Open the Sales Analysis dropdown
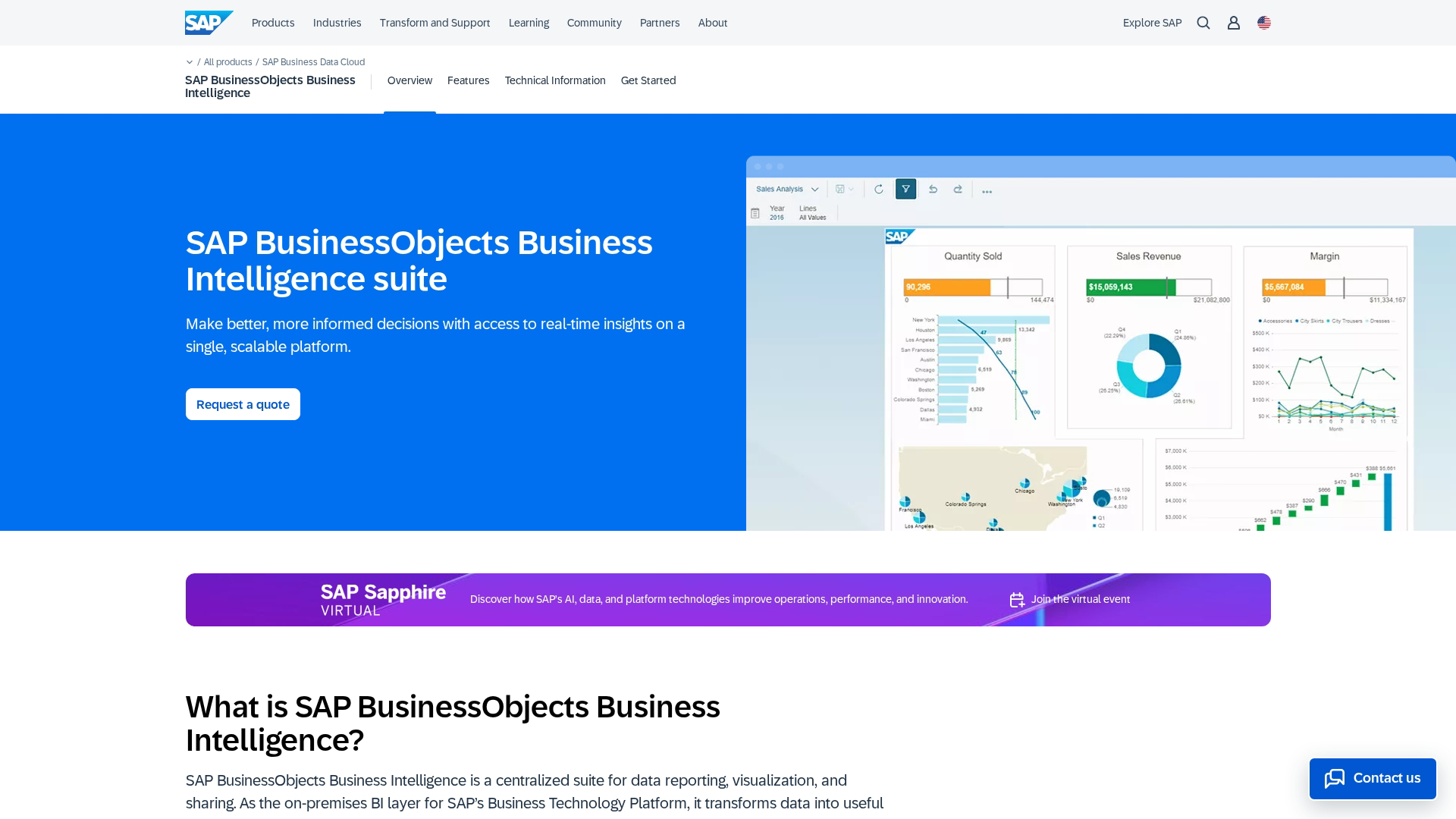The height and width of the screenshot is (819, 1456). click(787, 189)
